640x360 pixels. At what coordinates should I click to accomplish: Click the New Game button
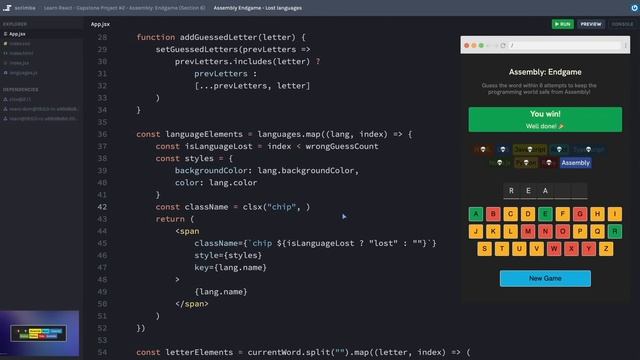pyautogui.click(x=545, y=278)
